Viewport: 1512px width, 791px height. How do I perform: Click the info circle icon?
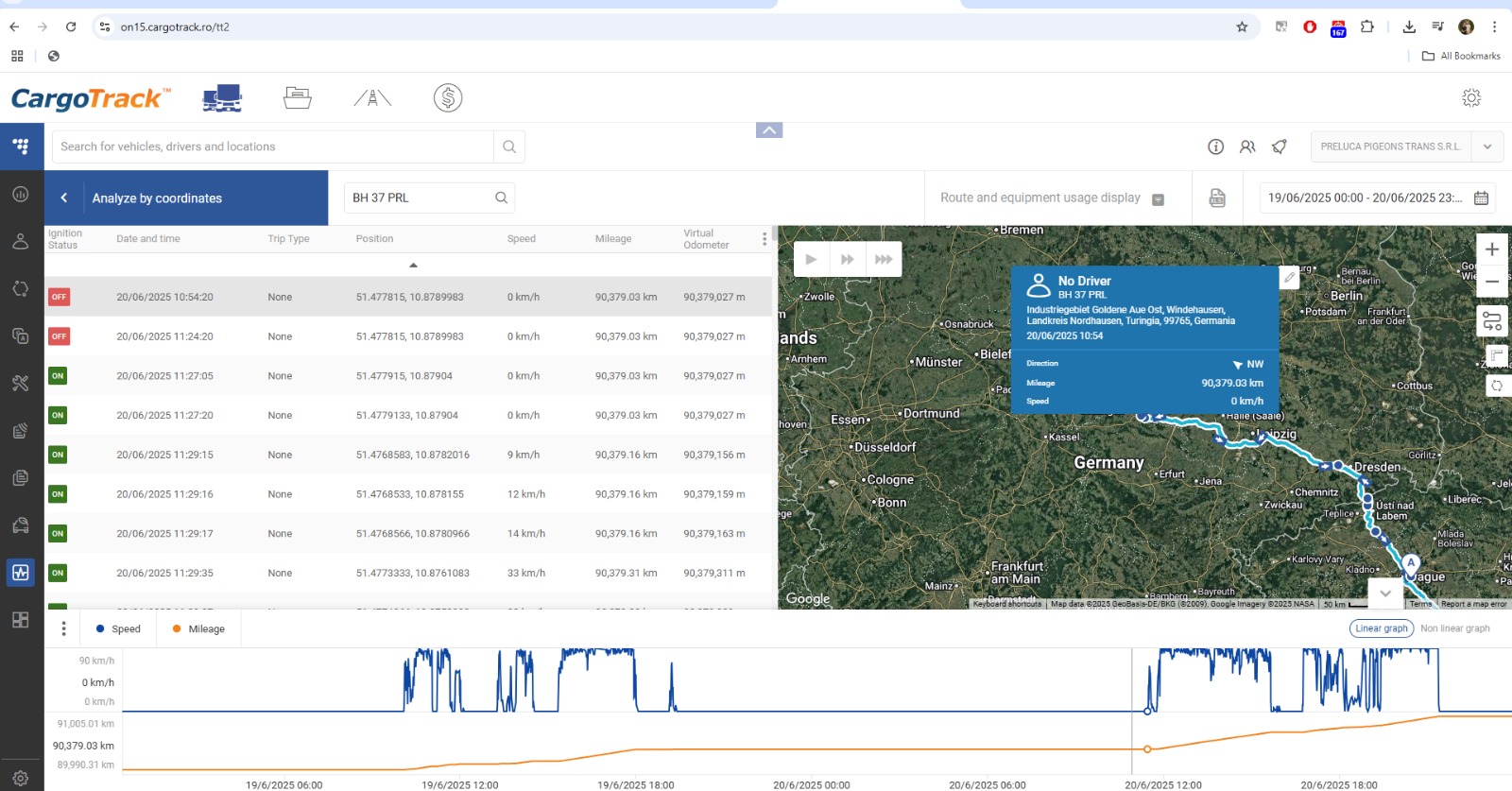click(1216, 146)
